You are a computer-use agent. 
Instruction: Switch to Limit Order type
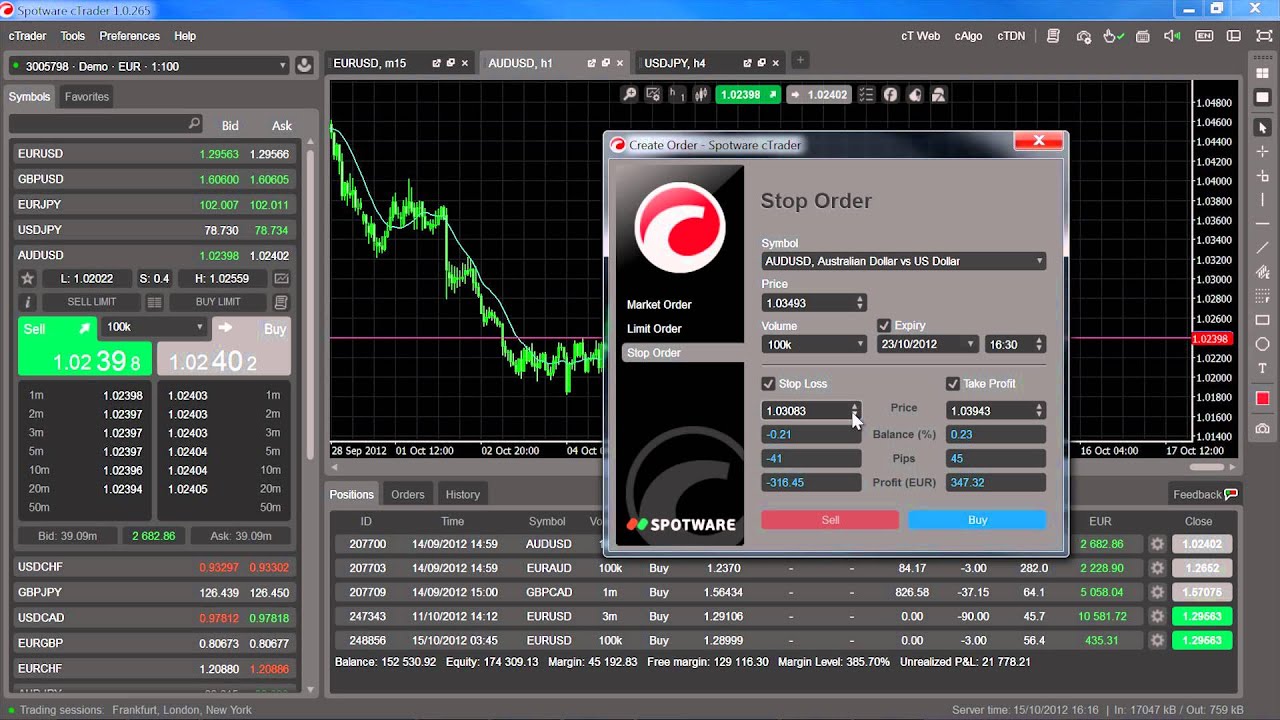tap(654, 329)
